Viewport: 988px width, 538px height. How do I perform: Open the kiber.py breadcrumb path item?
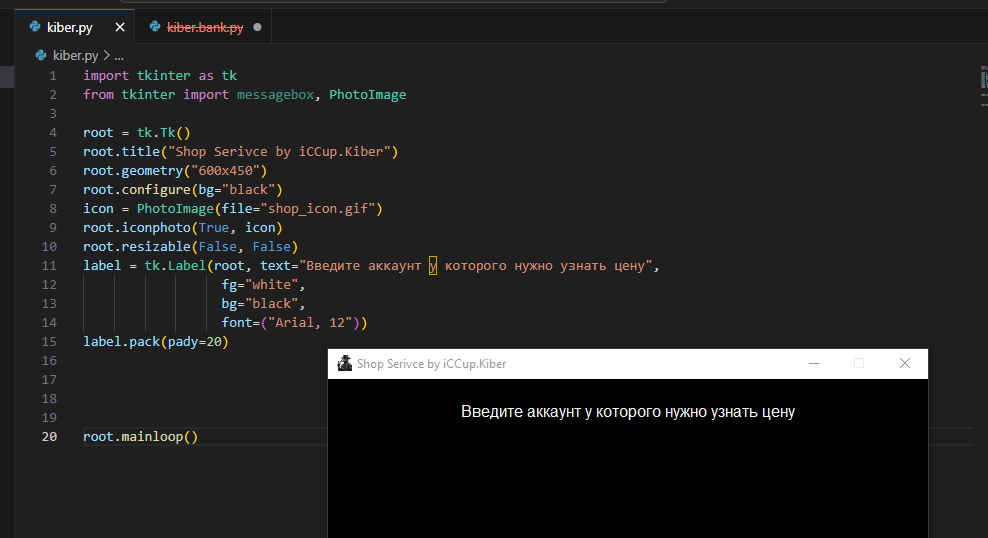point(75,55)
